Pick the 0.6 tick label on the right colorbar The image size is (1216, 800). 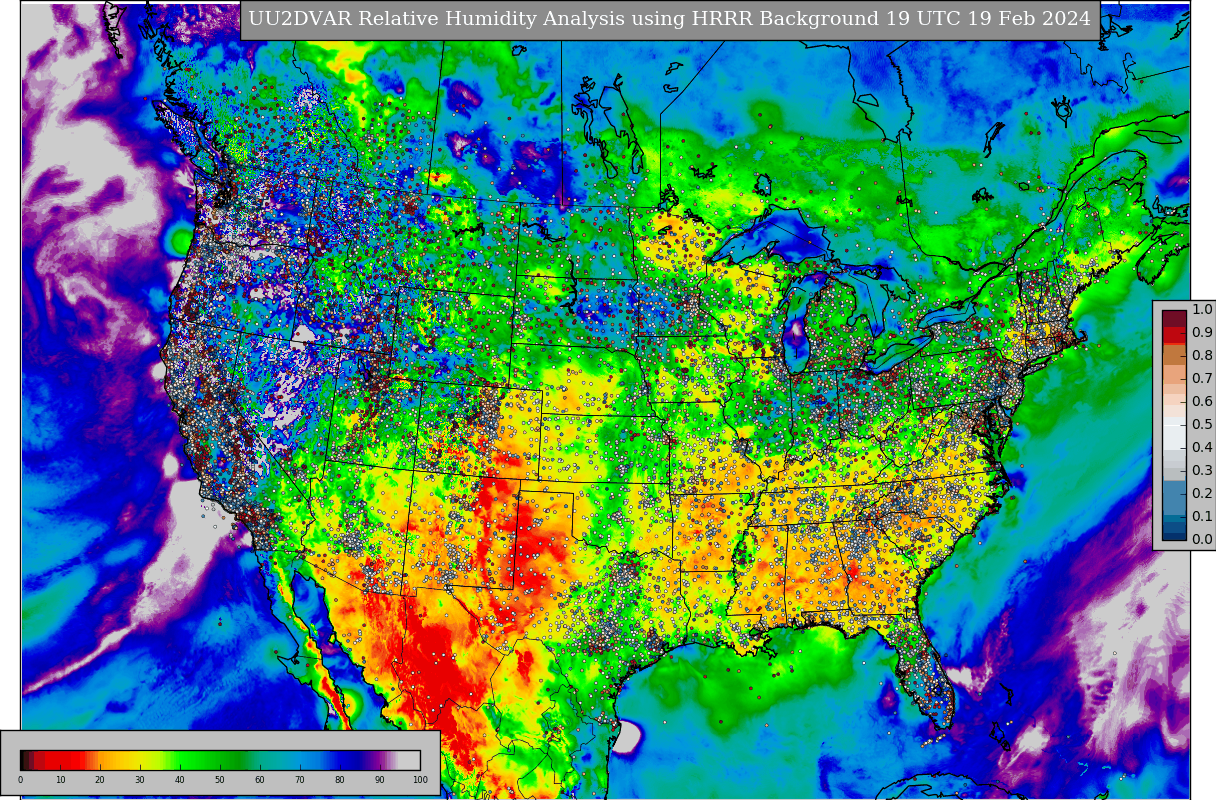pyautogui.click(x=1202, y=402)
